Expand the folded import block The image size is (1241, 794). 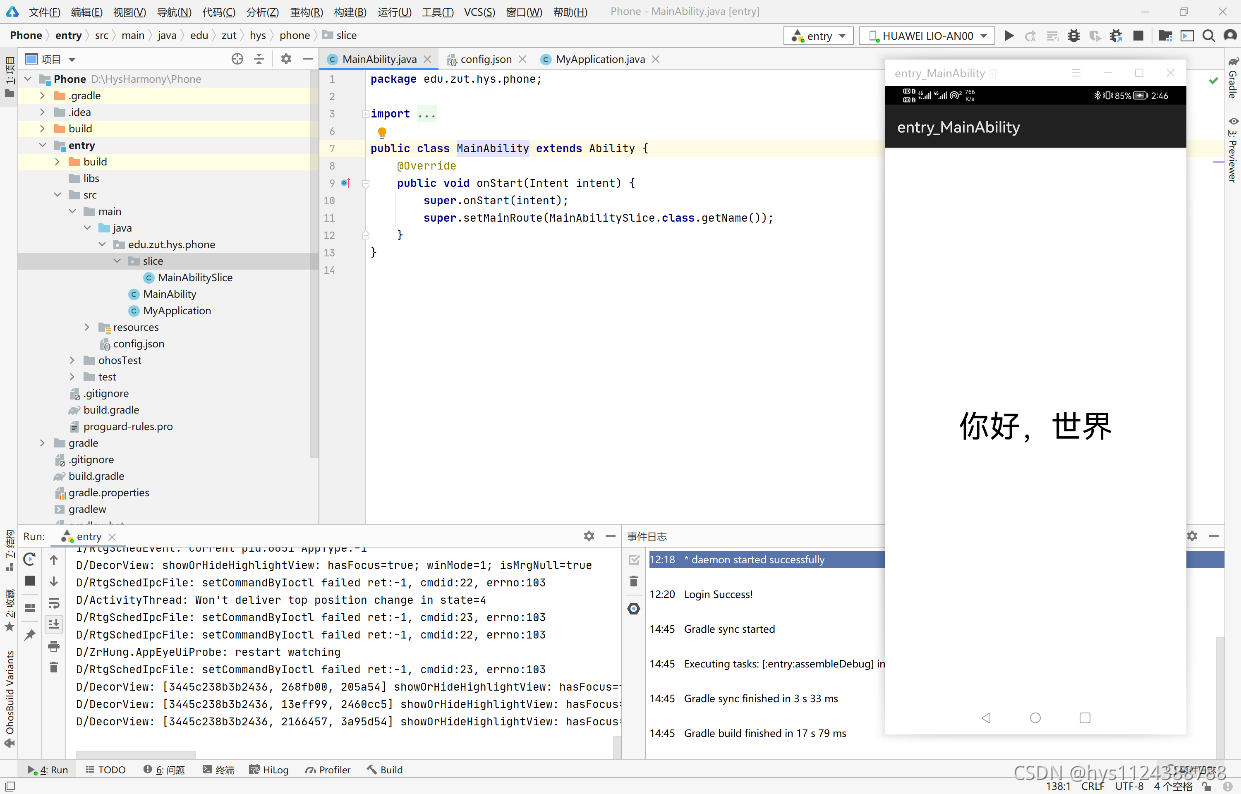pos(366,114)
